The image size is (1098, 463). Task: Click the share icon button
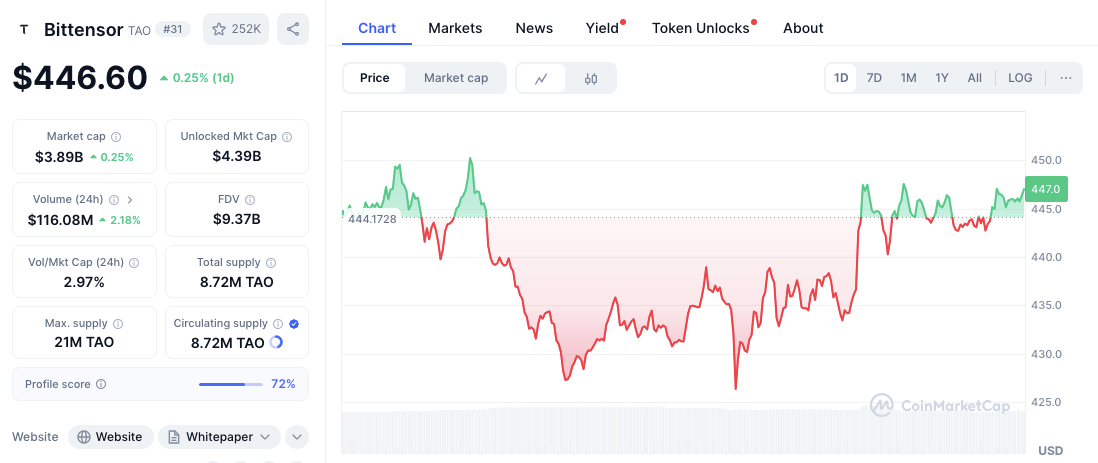(x=293, y=29)
